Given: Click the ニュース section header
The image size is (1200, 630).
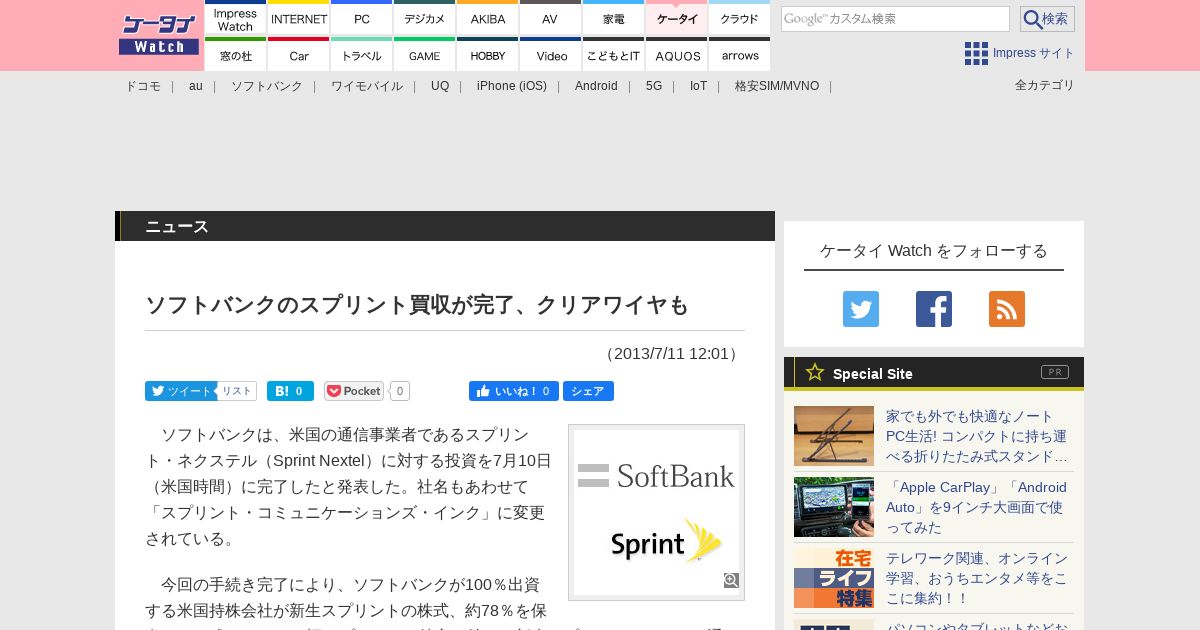Looking at the screenshot, I should click(445, 226).
